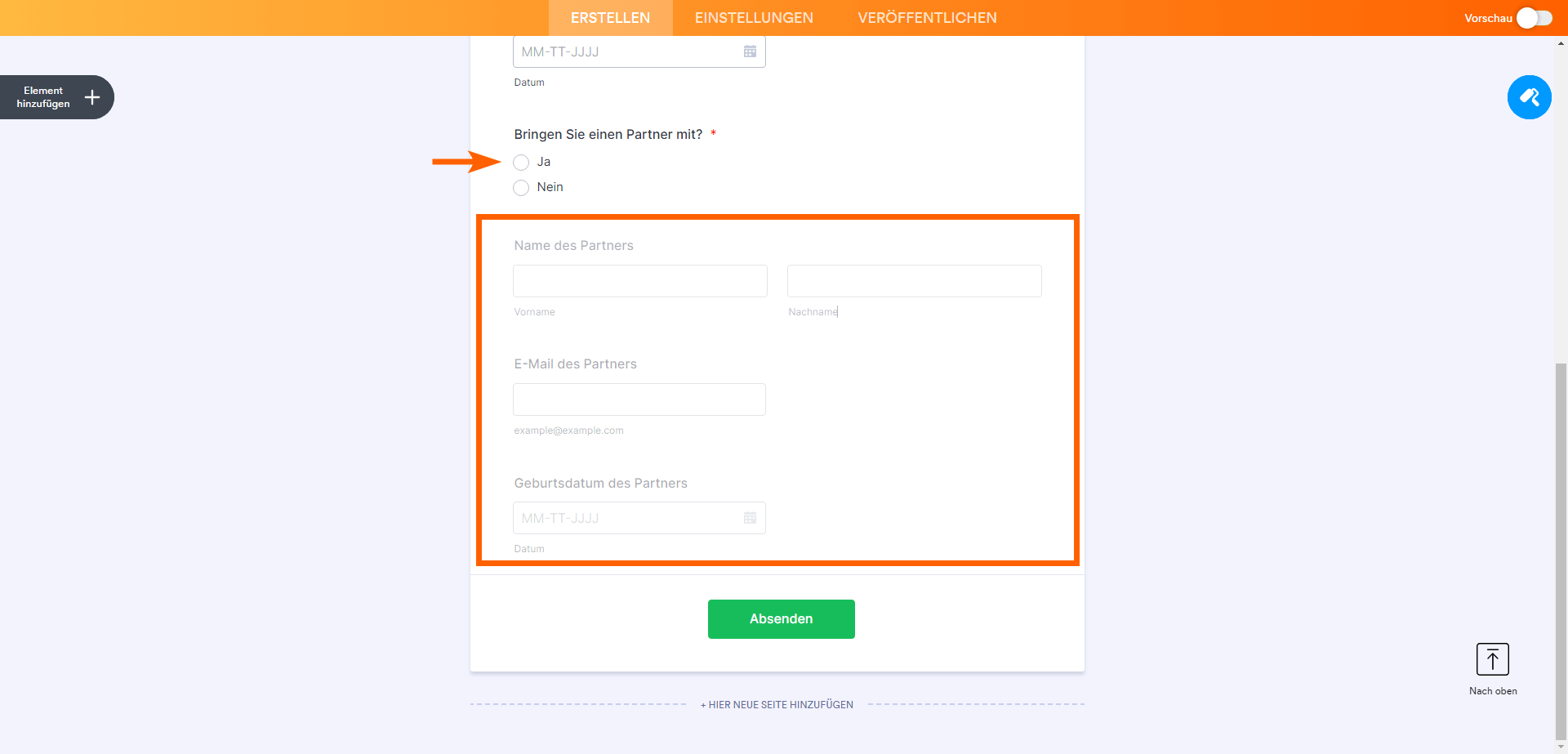Toggle the Vorschau preview switch
Viewport: 1568px width, 754px height.
(1534, 18)
